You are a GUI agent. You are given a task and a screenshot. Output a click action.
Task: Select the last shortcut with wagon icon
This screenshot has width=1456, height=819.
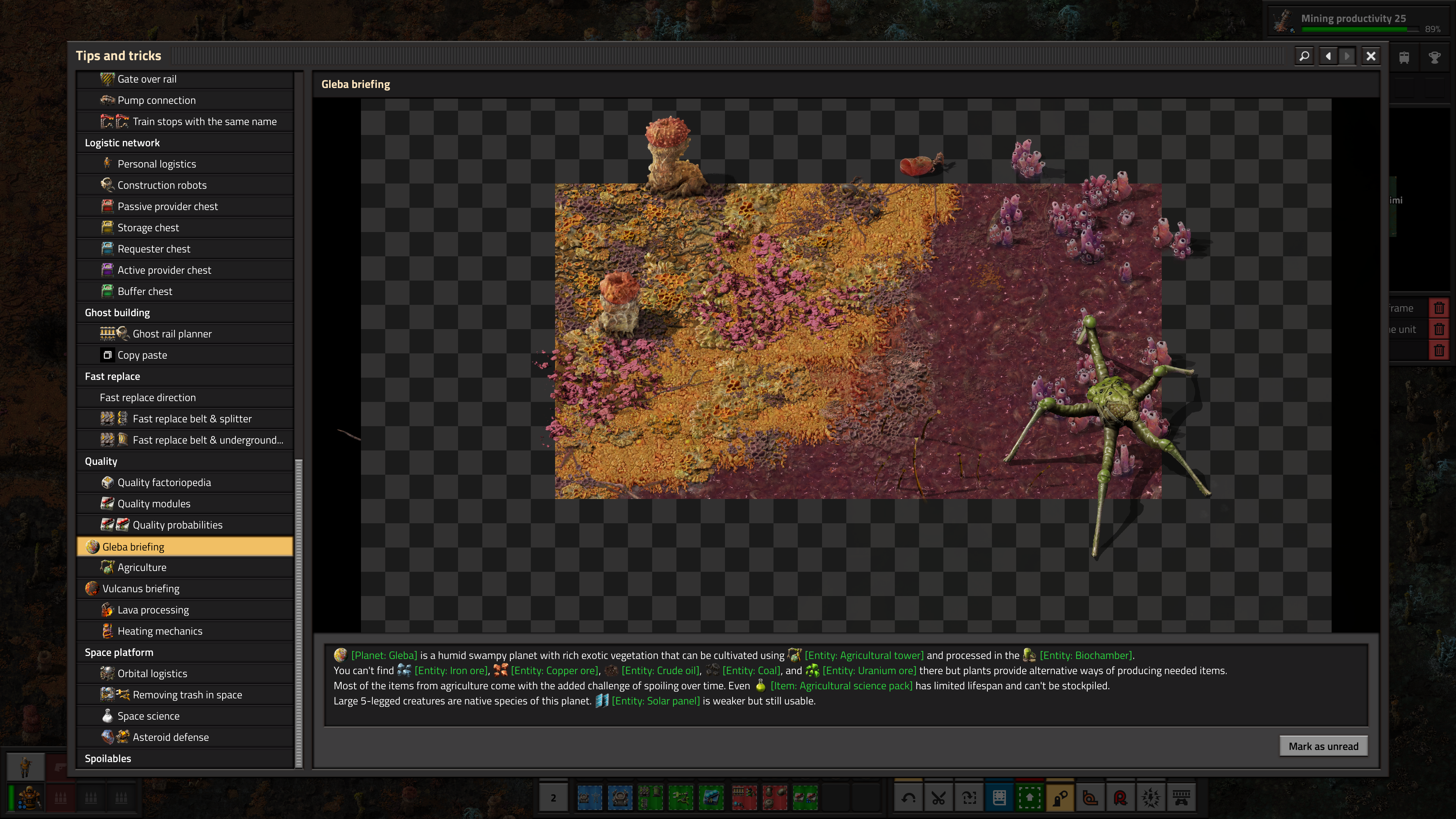(1181, 797)
